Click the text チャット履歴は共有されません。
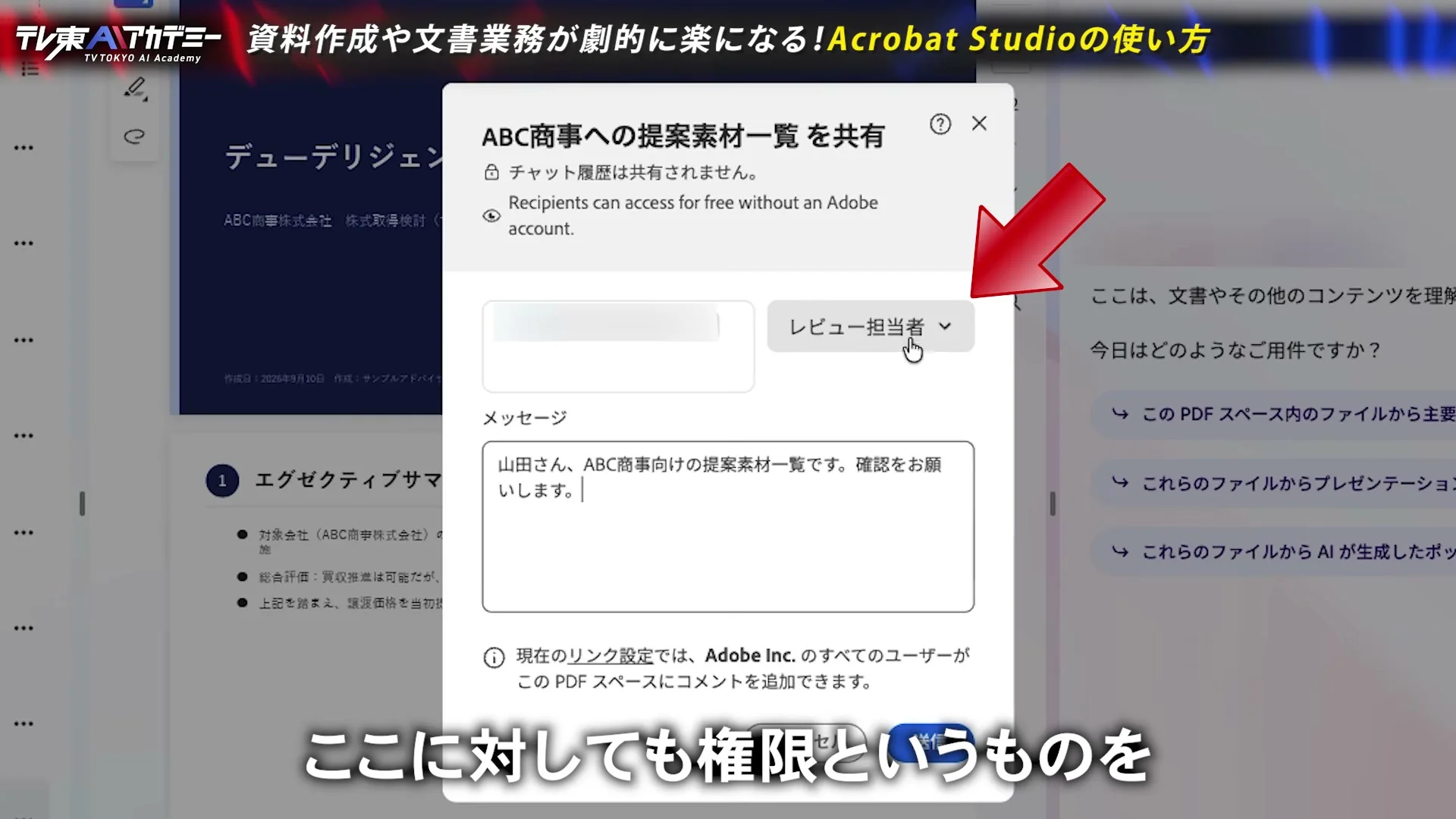This screenshot has height=819, width=1456. coord(633,173)
